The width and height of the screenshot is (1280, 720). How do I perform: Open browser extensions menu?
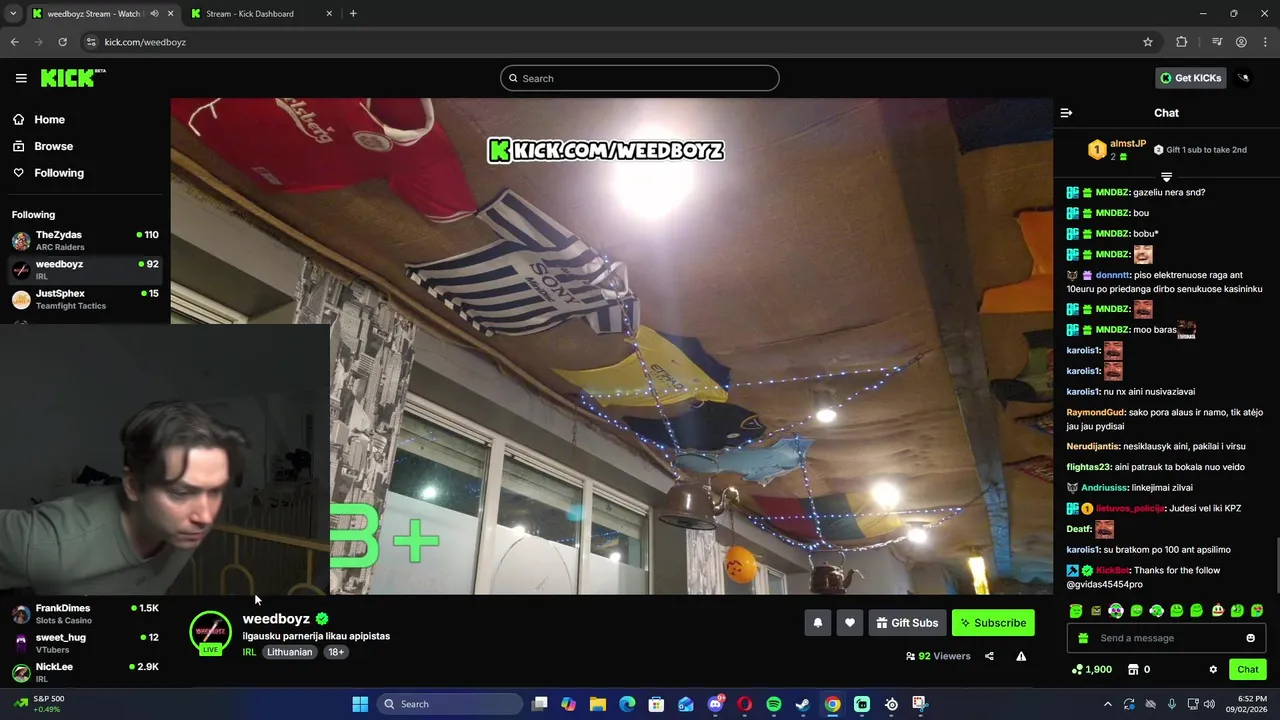1182,42
